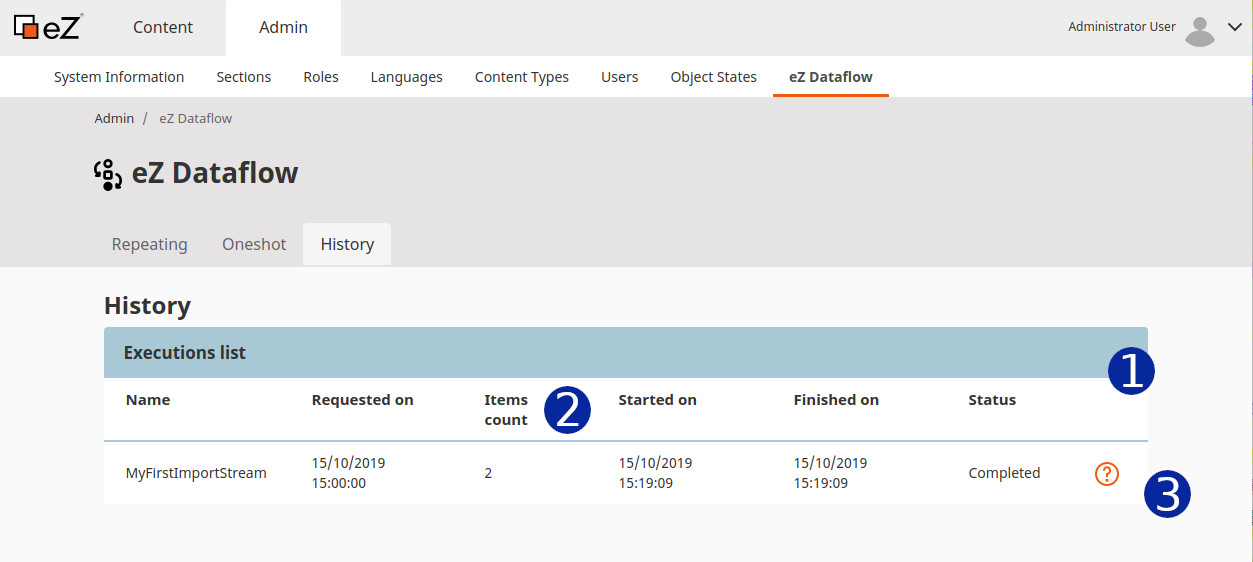Image resolution: width=1253 pixels, height=562 pixels.
Task: Click the eZ logo icon
Action: (48, 27)
